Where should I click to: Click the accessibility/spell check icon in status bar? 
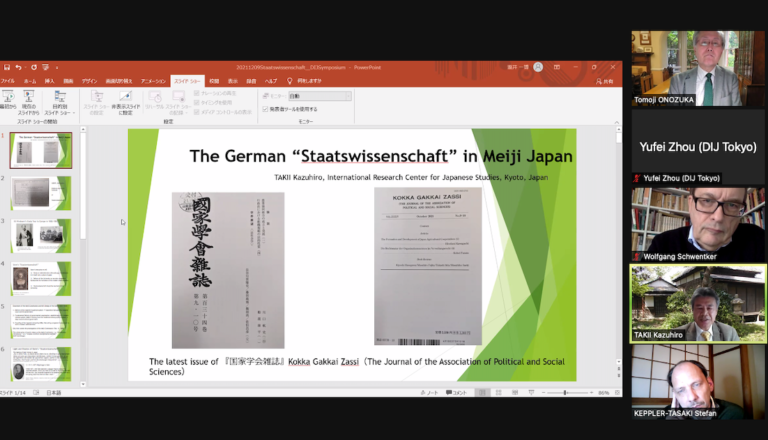click(36, 392)
